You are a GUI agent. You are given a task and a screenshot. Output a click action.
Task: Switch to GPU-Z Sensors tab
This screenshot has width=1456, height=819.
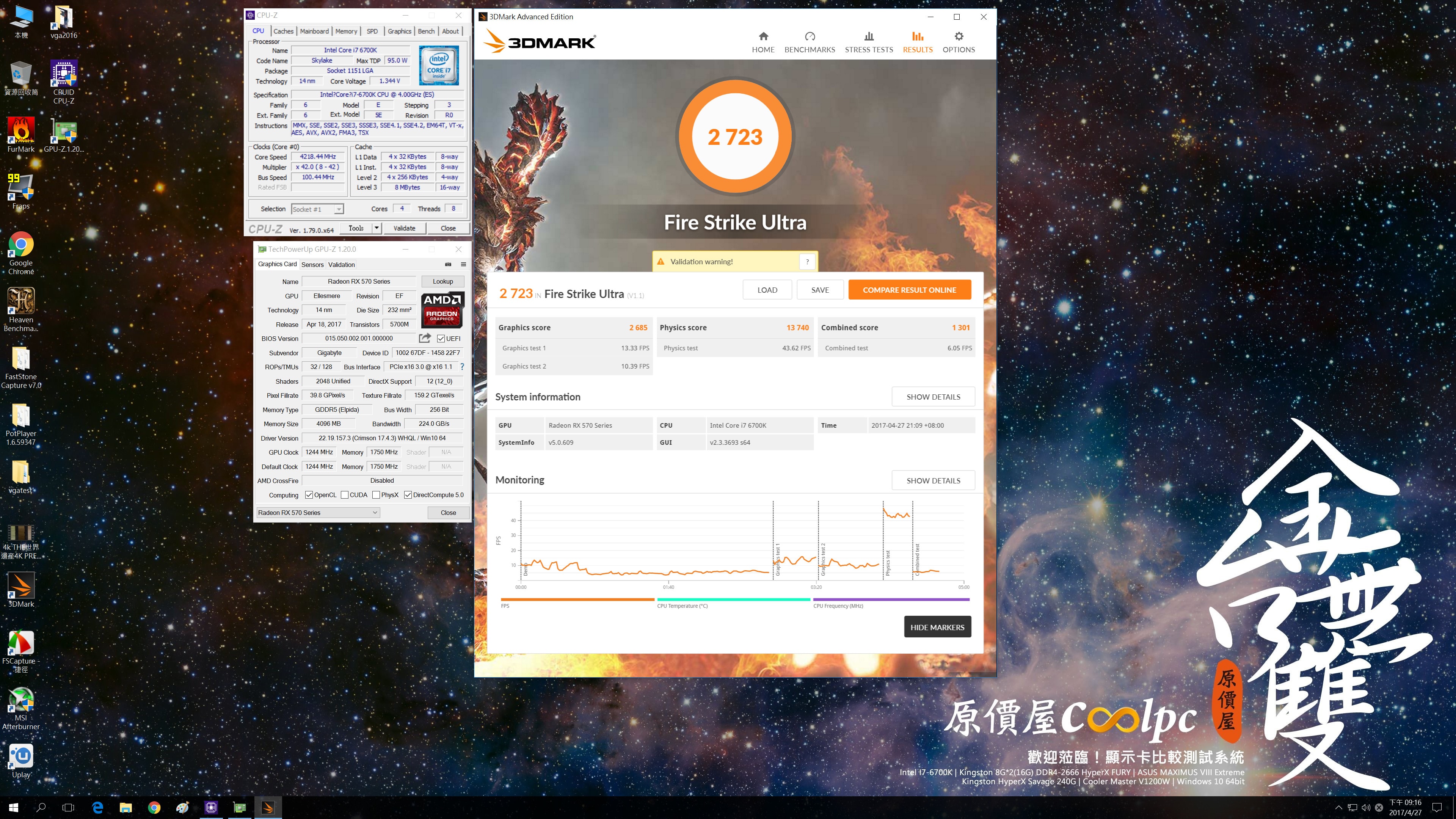(312, 265)
